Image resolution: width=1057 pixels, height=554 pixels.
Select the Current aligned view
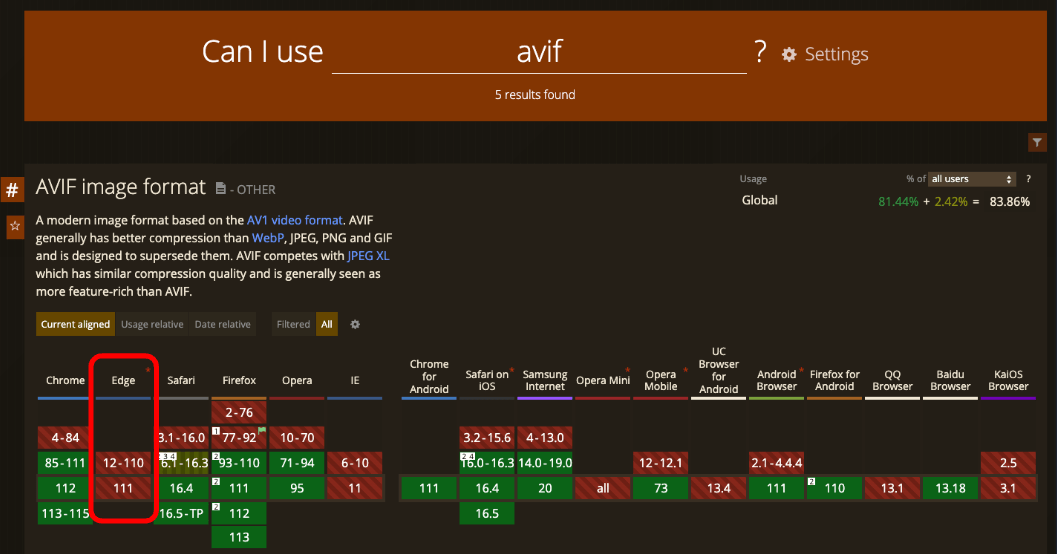76,324
